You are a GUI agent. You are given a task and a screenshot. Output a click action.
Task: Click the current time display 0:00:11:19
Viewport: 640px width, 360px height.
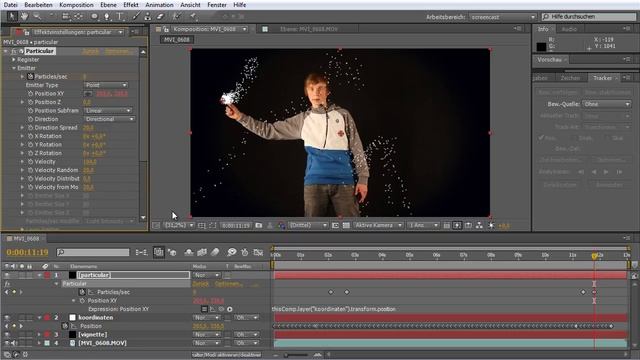pyautogui.click(x=27, y=253)
